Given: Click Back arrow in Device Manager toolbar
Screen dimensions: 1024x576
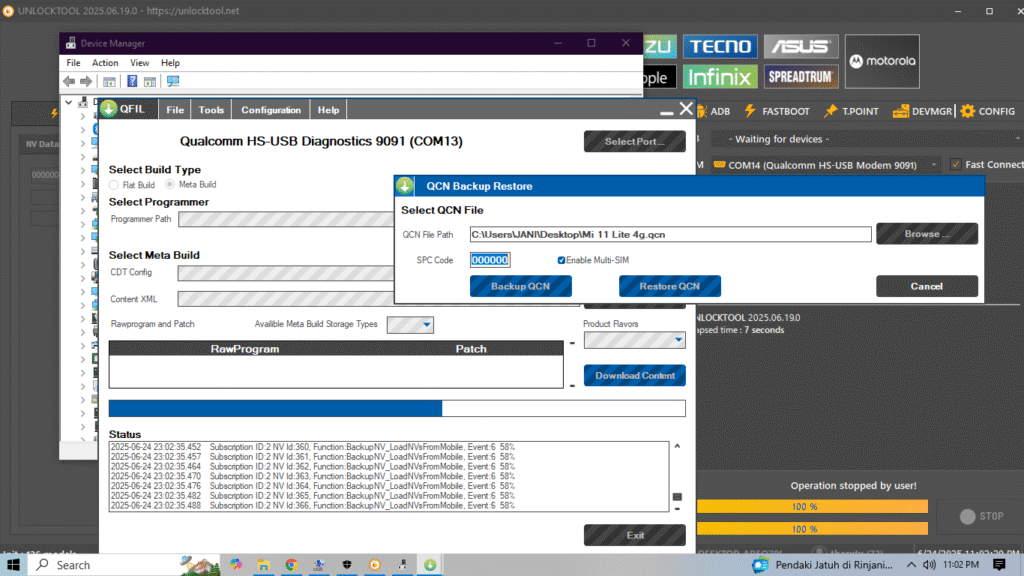Looking at the screenshot, I should tap(69, 81).
